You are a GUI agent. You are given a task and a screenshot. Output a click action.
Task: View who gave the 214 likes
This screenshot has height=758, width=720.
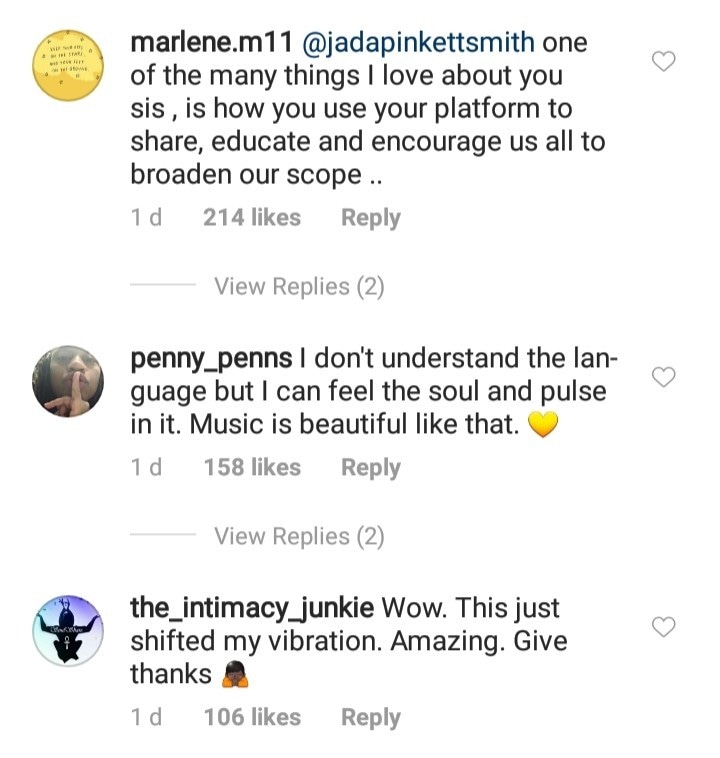tap(251, 218)
